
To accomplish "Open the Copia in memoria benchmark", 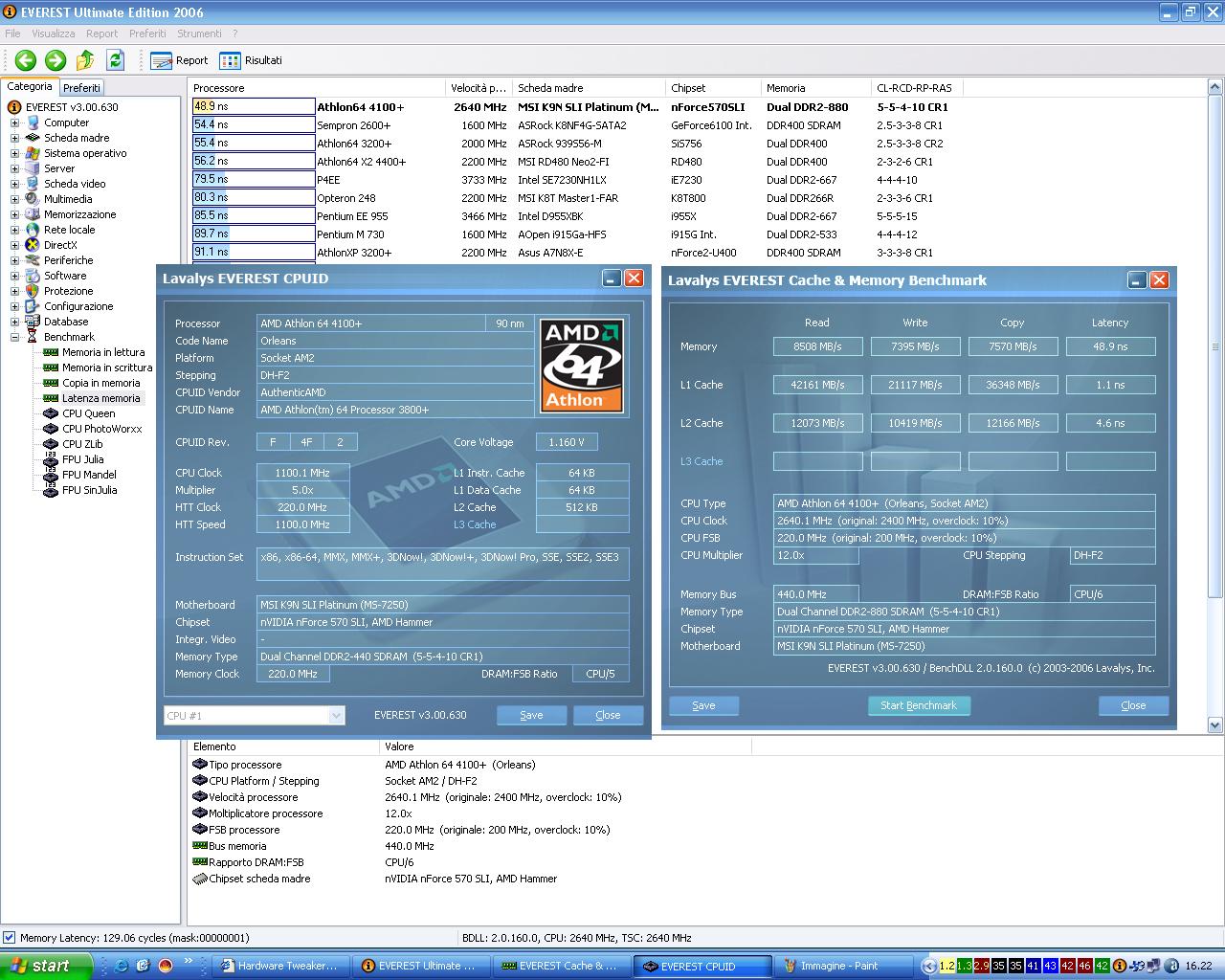I will point(100,383).
